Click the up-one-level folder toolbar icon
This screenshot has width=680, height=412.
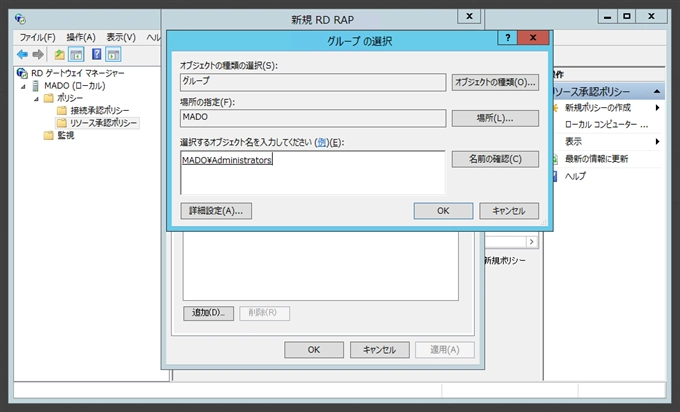point(59,54)
